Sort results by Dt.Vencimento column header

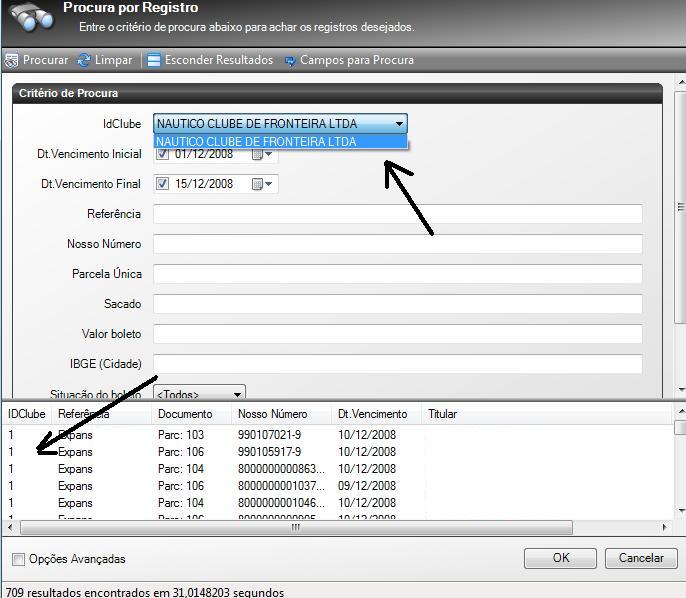click(372, 414)
